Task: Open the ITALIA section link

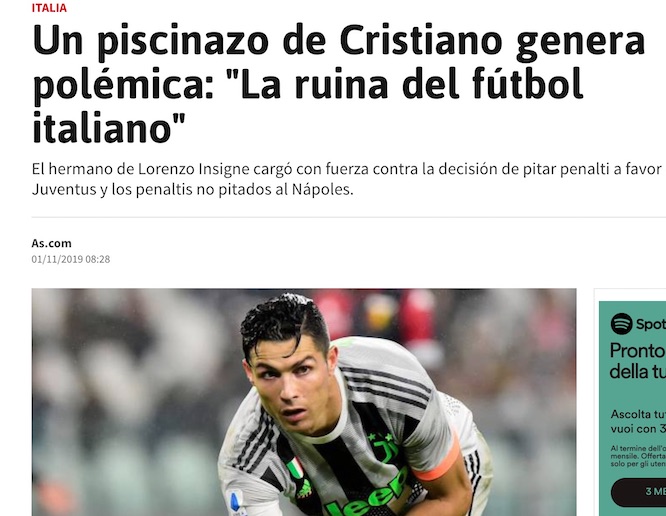Action: click(49, 8)
